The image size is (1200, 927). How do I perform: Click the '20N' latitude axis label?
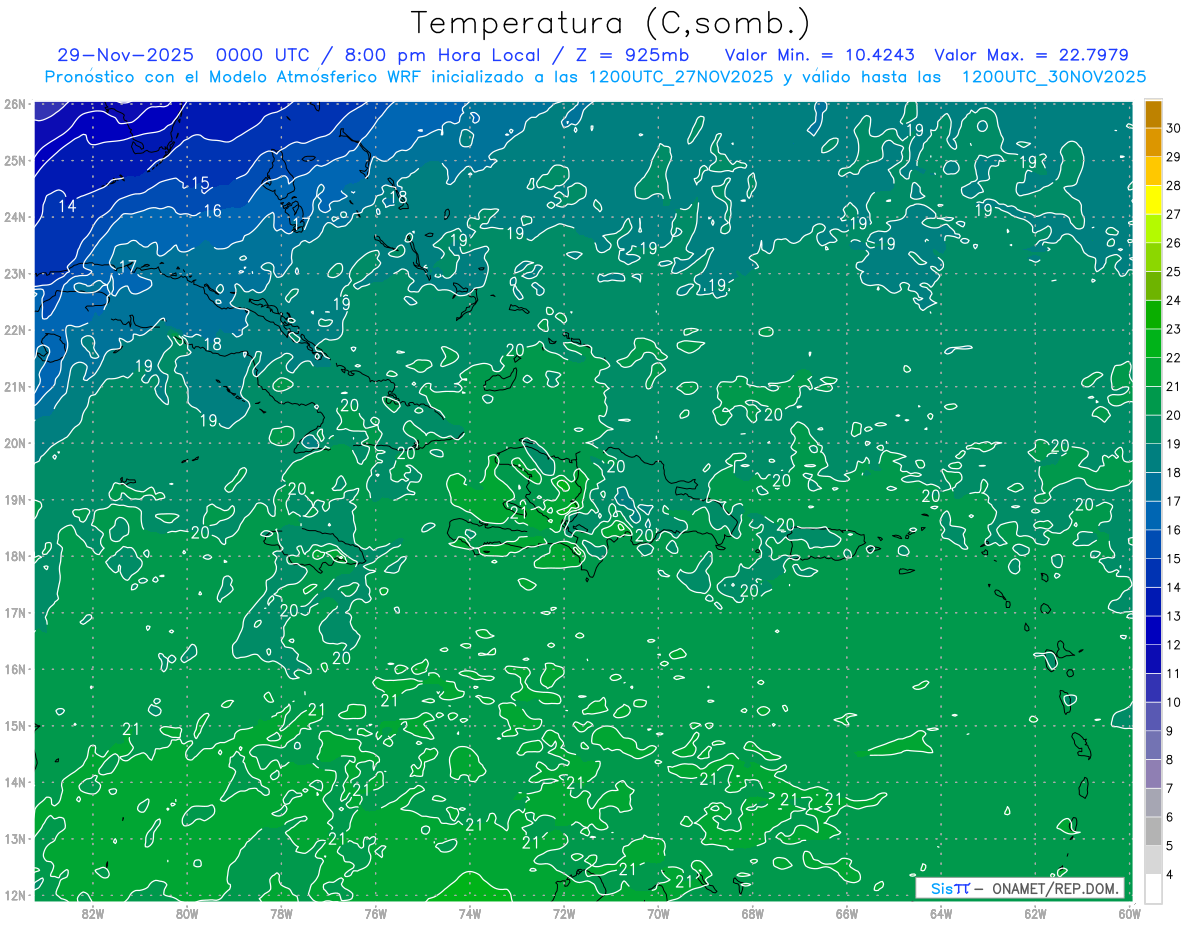14,443
